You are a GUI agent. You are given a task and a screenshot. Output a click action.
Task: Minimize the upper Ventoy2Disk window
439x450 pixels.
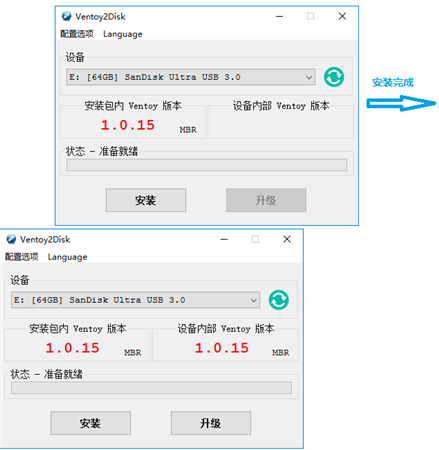pyautogui.click(x=279, y=16)
